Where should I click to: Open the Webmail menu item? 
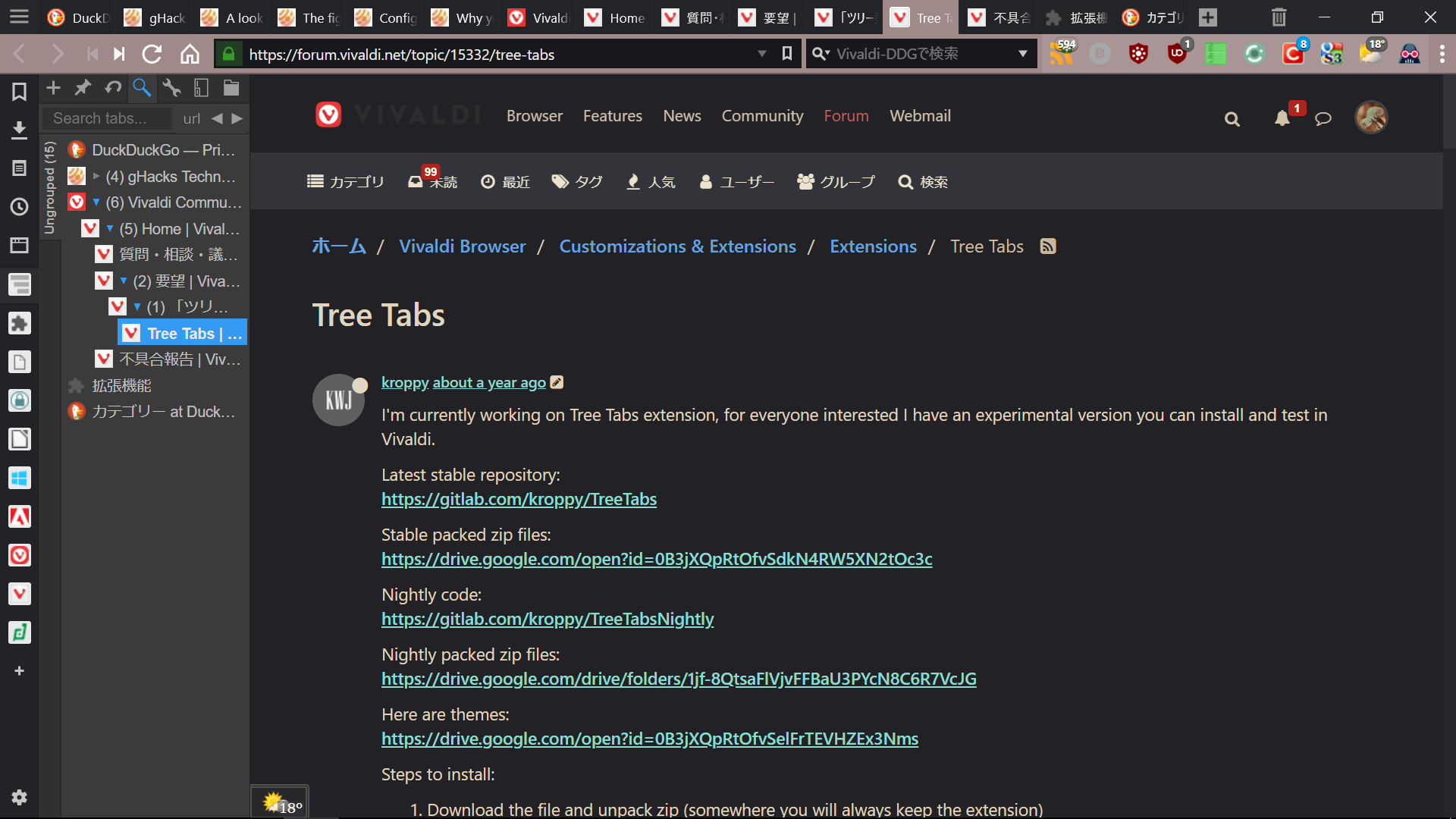click(920, 116)
